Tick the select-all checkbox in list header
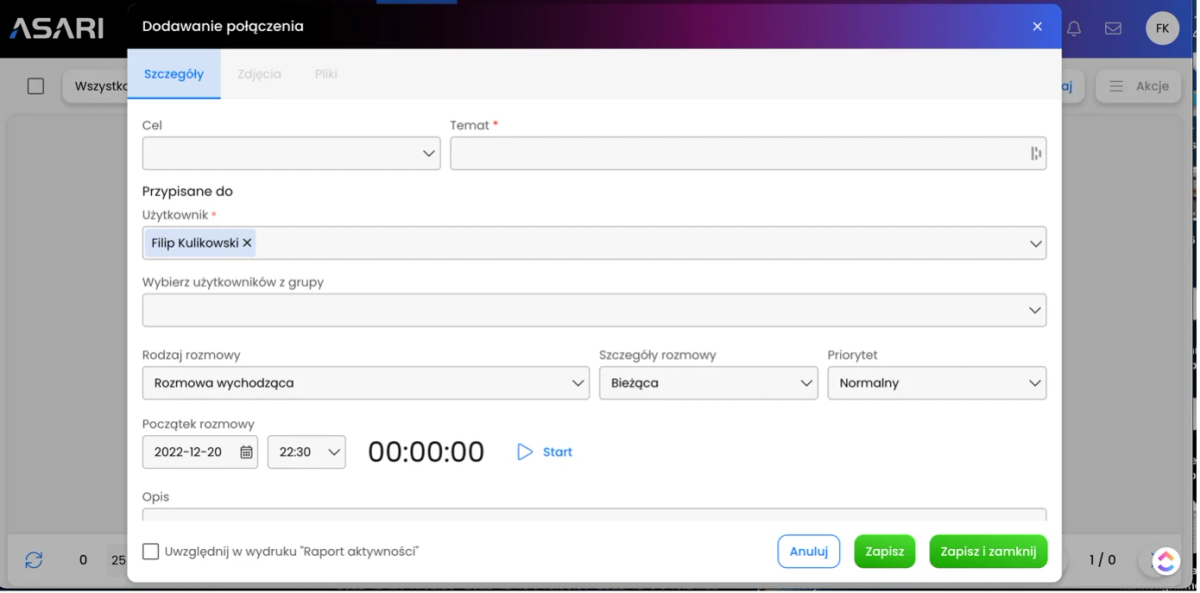 click(x=36, y=86)
